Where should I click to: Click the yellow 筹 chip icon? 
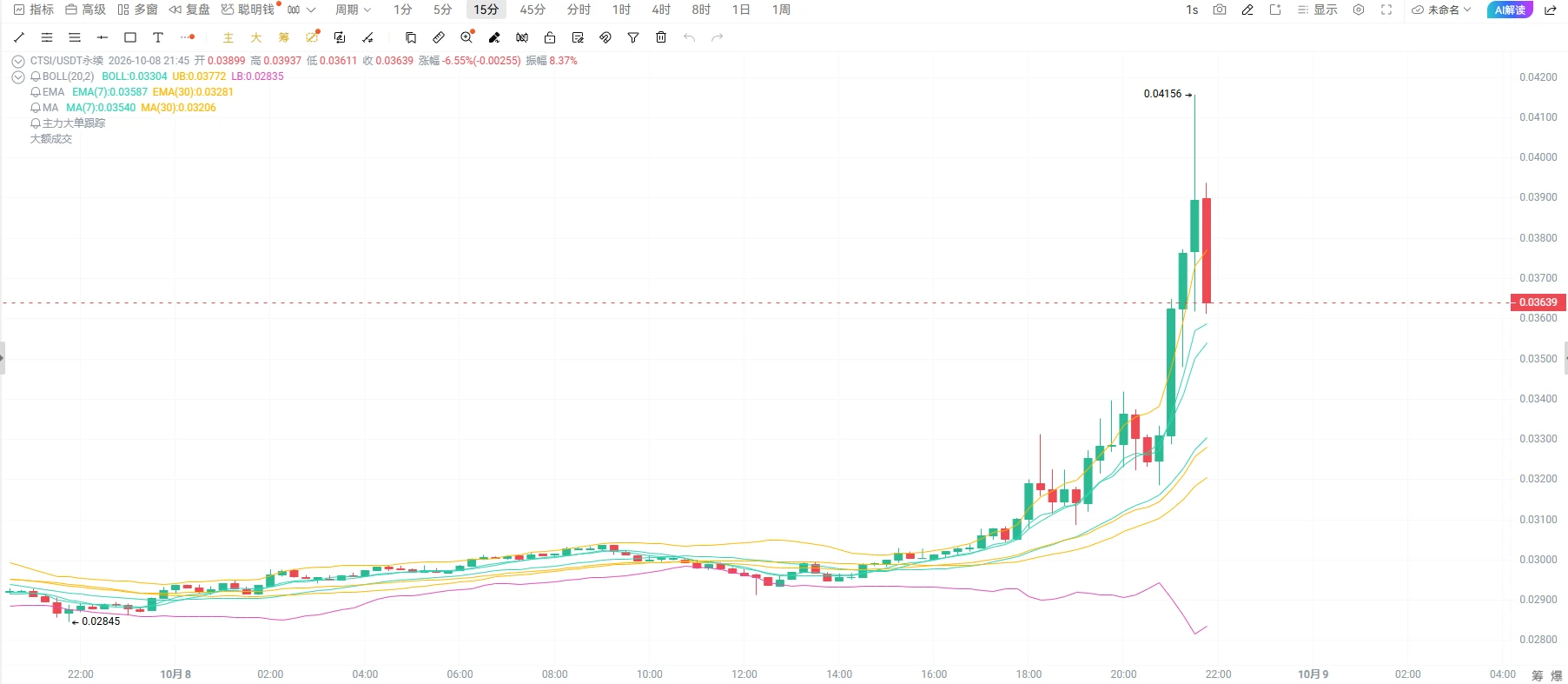284,37
